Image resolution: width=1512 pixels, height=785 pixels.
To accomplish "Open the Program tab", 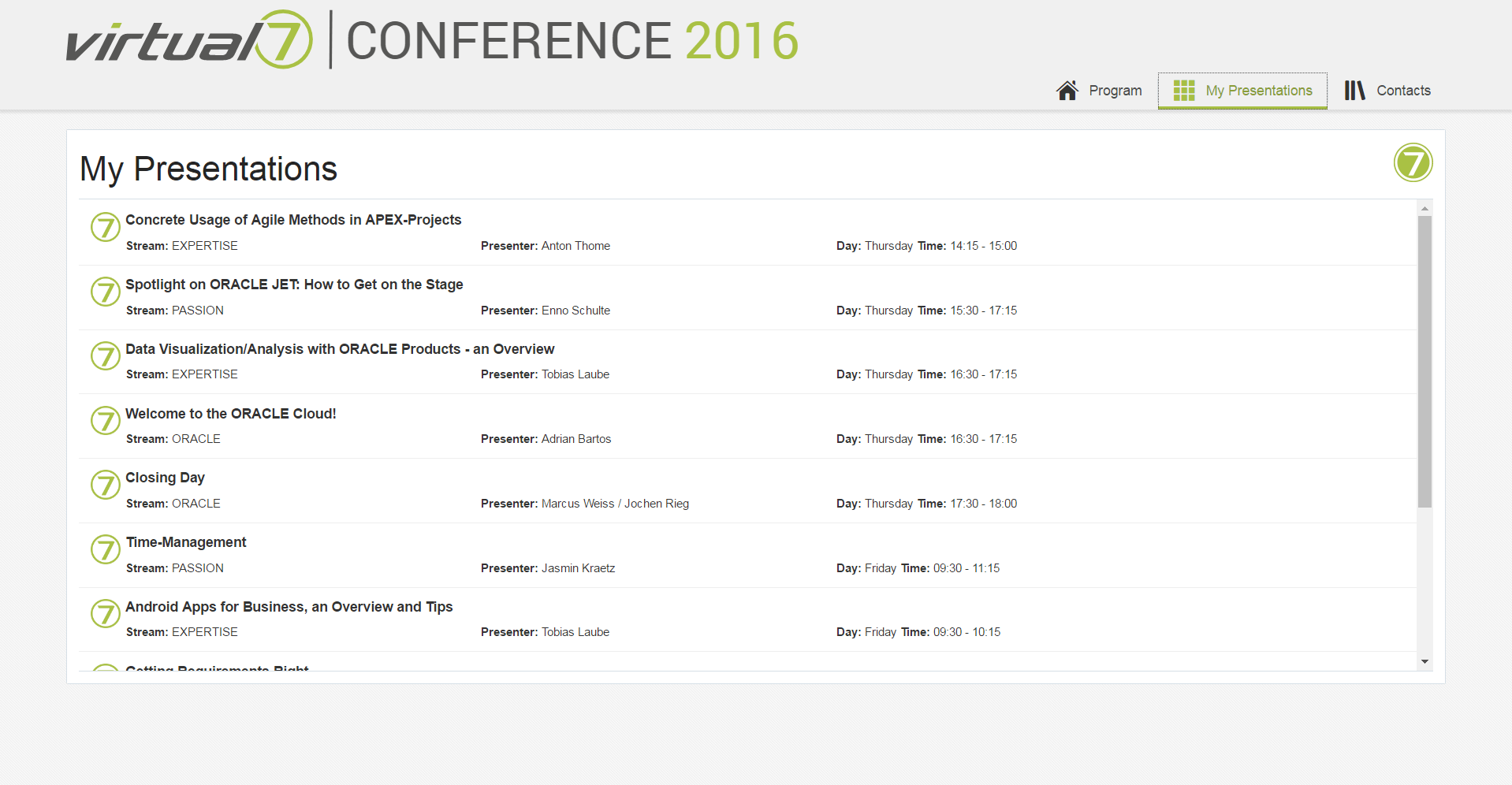I will pos(1115,91).
